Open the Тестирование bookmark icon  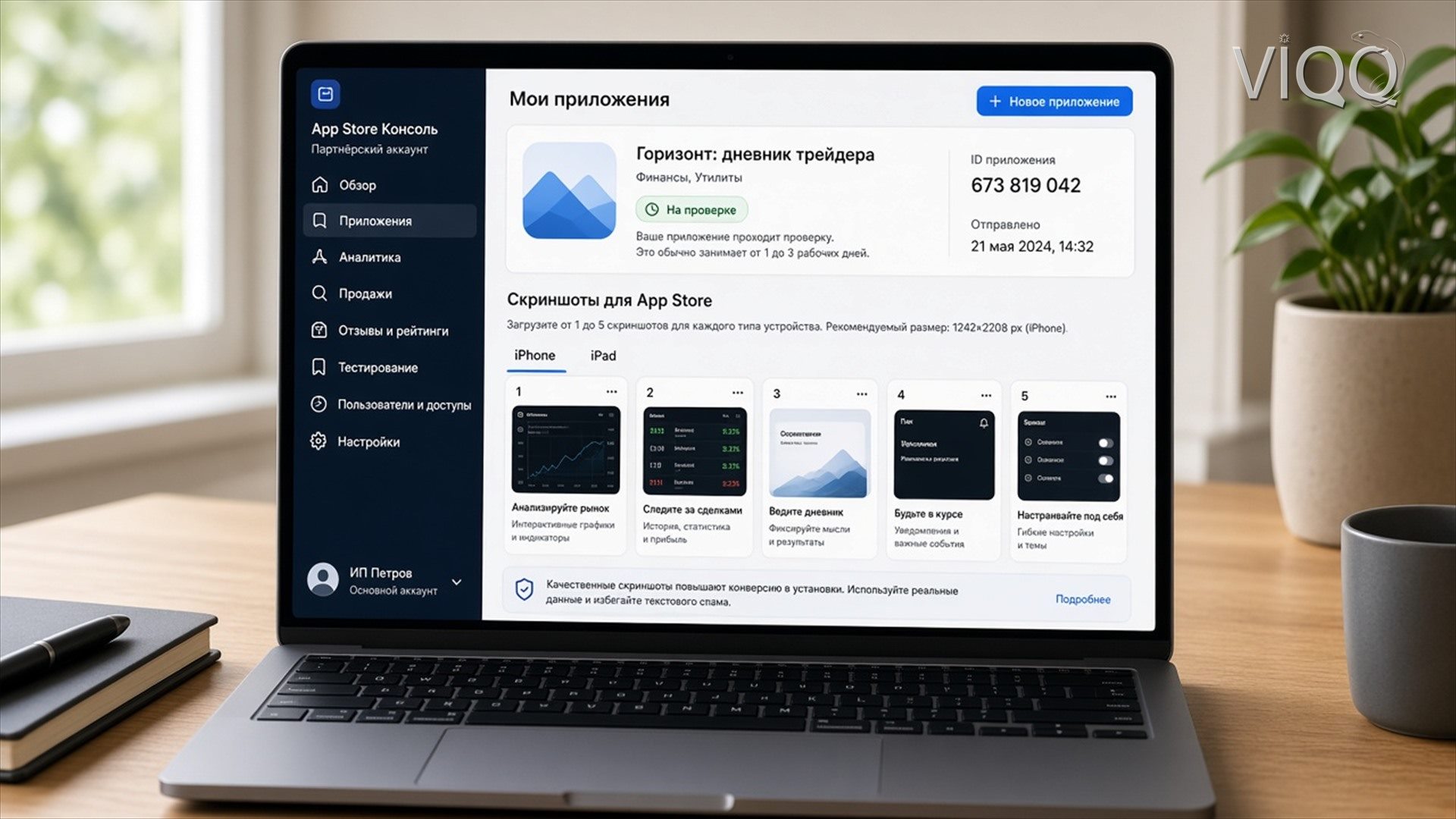319,367
